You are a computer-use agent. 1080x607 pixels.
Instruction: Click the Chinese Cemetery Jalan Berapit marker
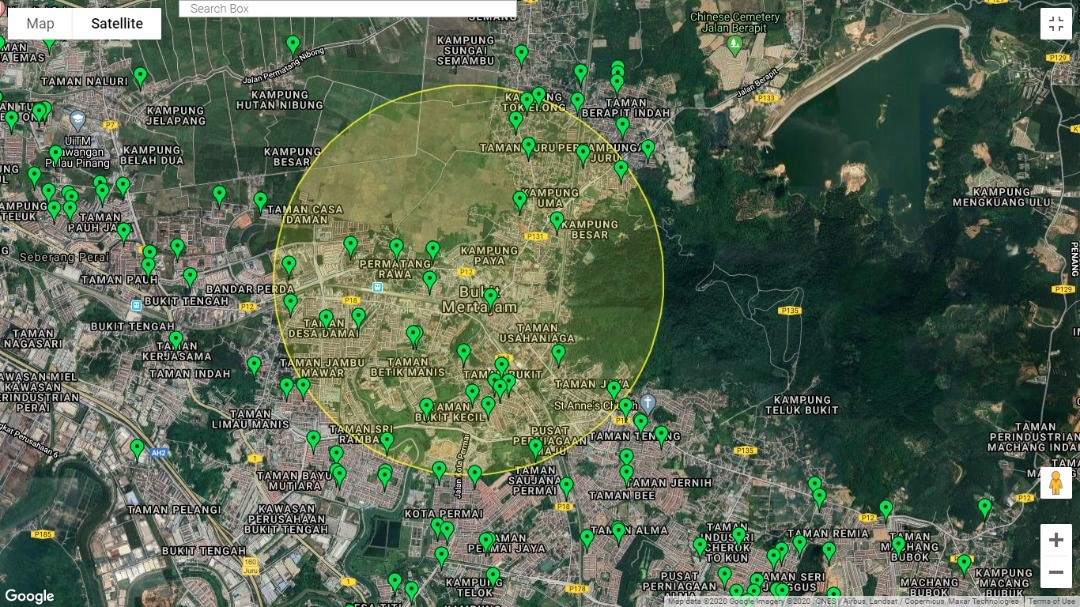click(x=735, y=44)
